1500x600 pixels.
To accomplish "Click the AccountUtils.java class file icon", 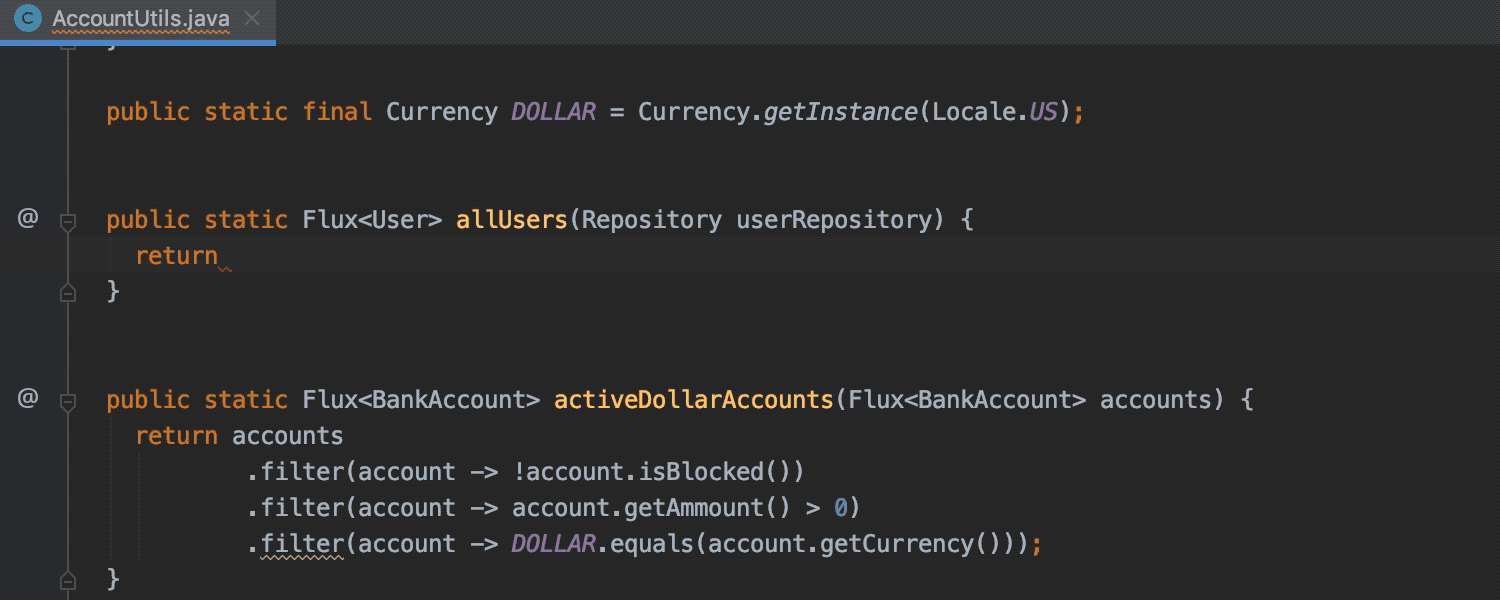I will 27,18.
